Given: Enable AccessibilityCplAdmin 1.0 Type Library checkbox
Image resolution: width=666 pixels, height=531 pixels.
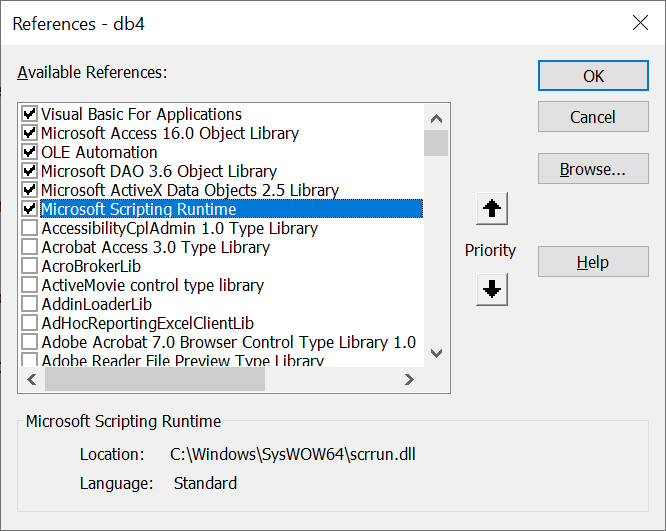Looking at the screenshot, I should 29,228.
